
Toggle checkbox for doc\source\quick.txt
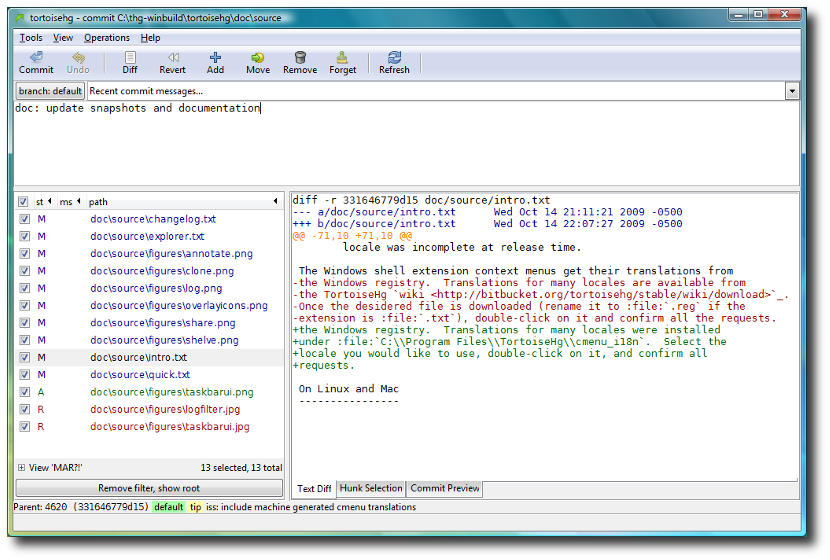pyautogui.click(x=23, y=375)
